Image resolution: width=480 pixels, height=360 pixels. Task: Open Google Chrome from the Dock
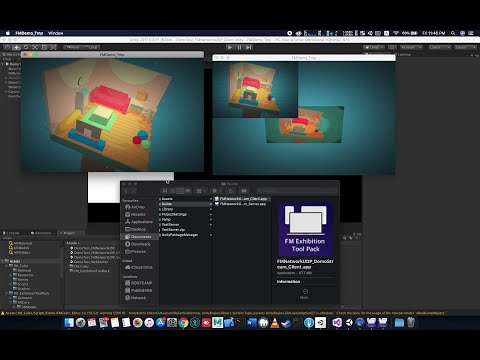pyautogui.click(x=183, y=322)
